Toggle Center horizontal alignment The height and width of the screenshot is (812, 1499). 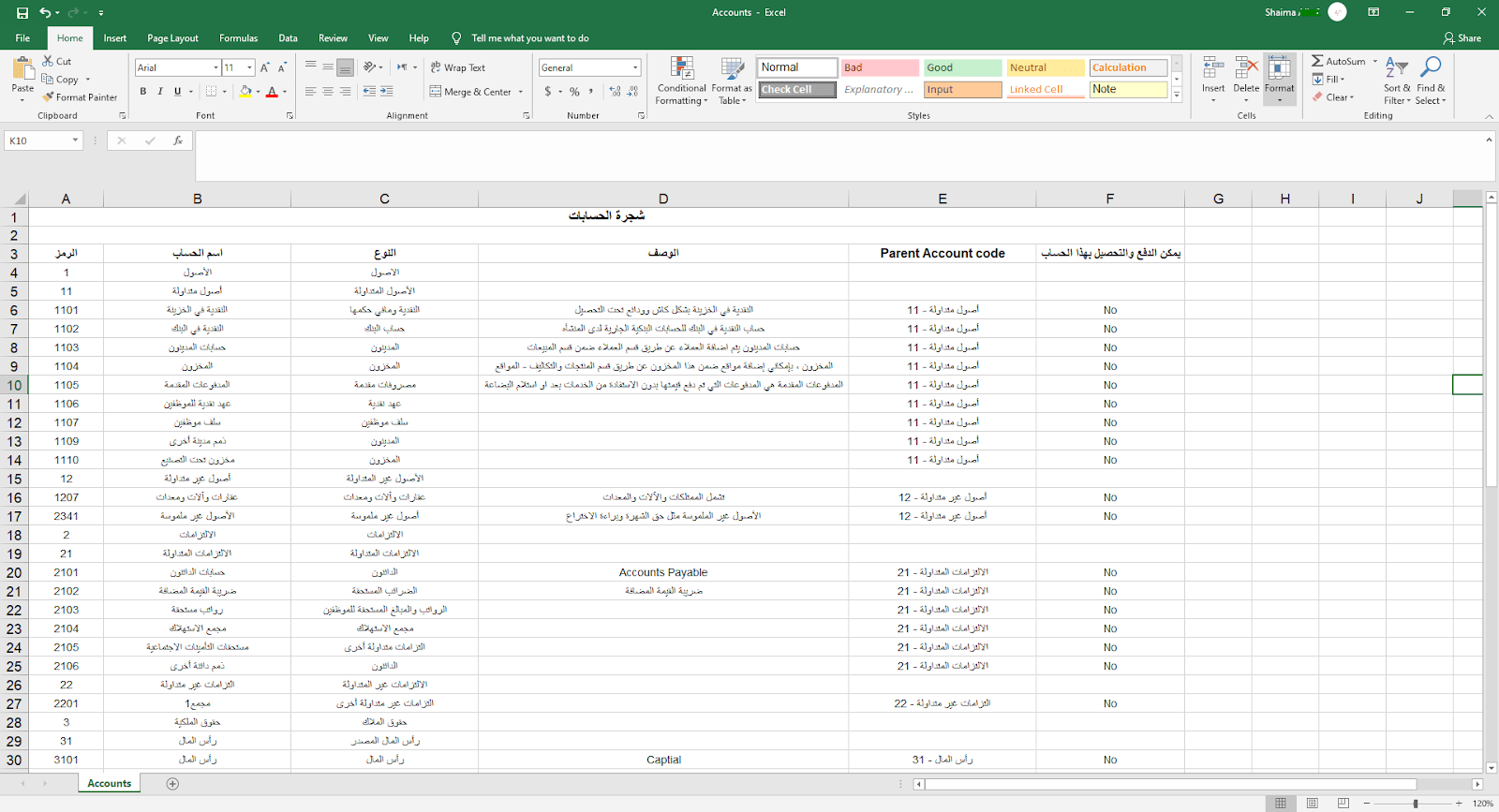tap(328, 92)
